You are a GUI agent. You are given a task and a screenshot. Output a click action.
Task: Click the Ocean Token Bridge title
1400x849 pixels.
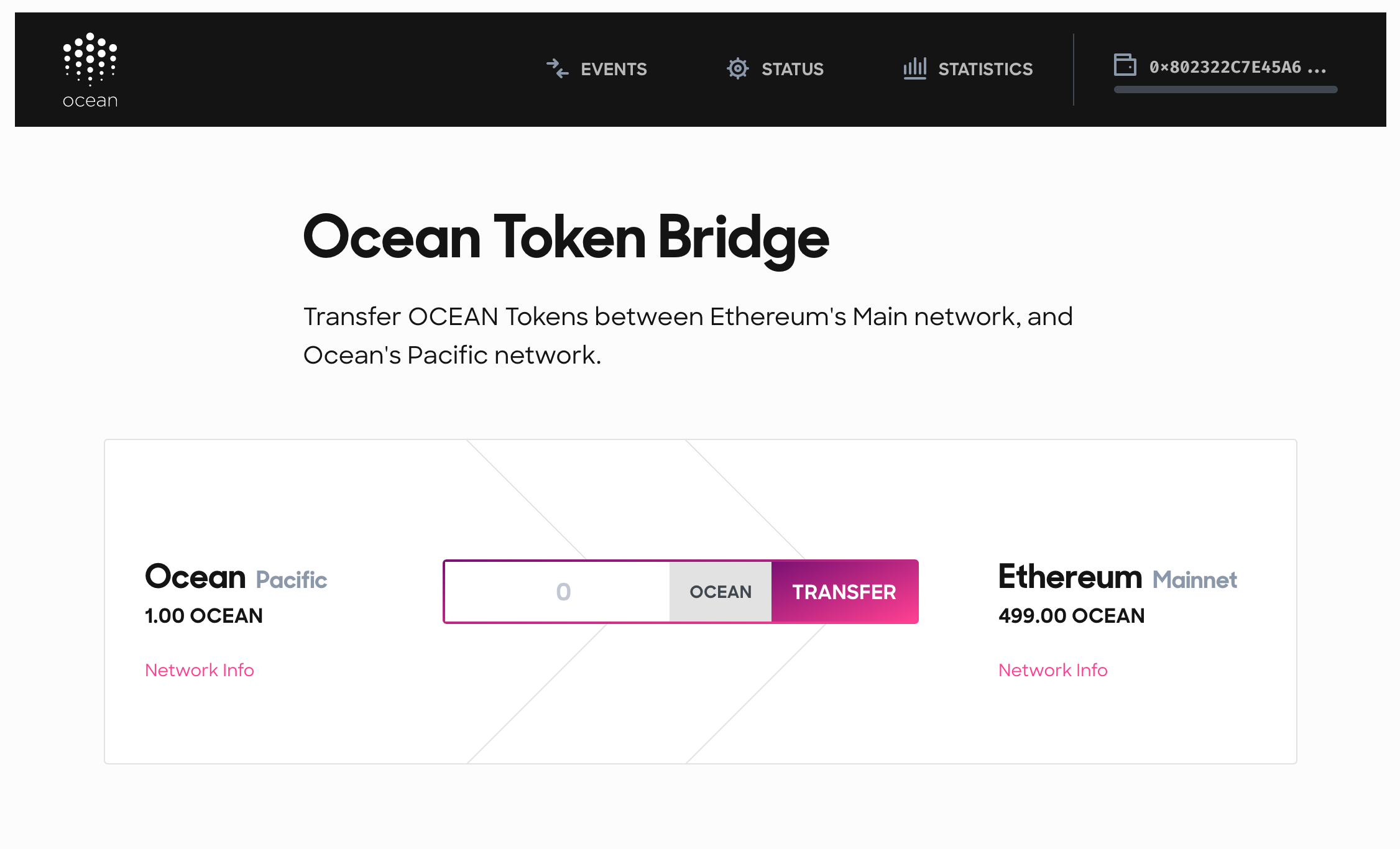(566, 238)
